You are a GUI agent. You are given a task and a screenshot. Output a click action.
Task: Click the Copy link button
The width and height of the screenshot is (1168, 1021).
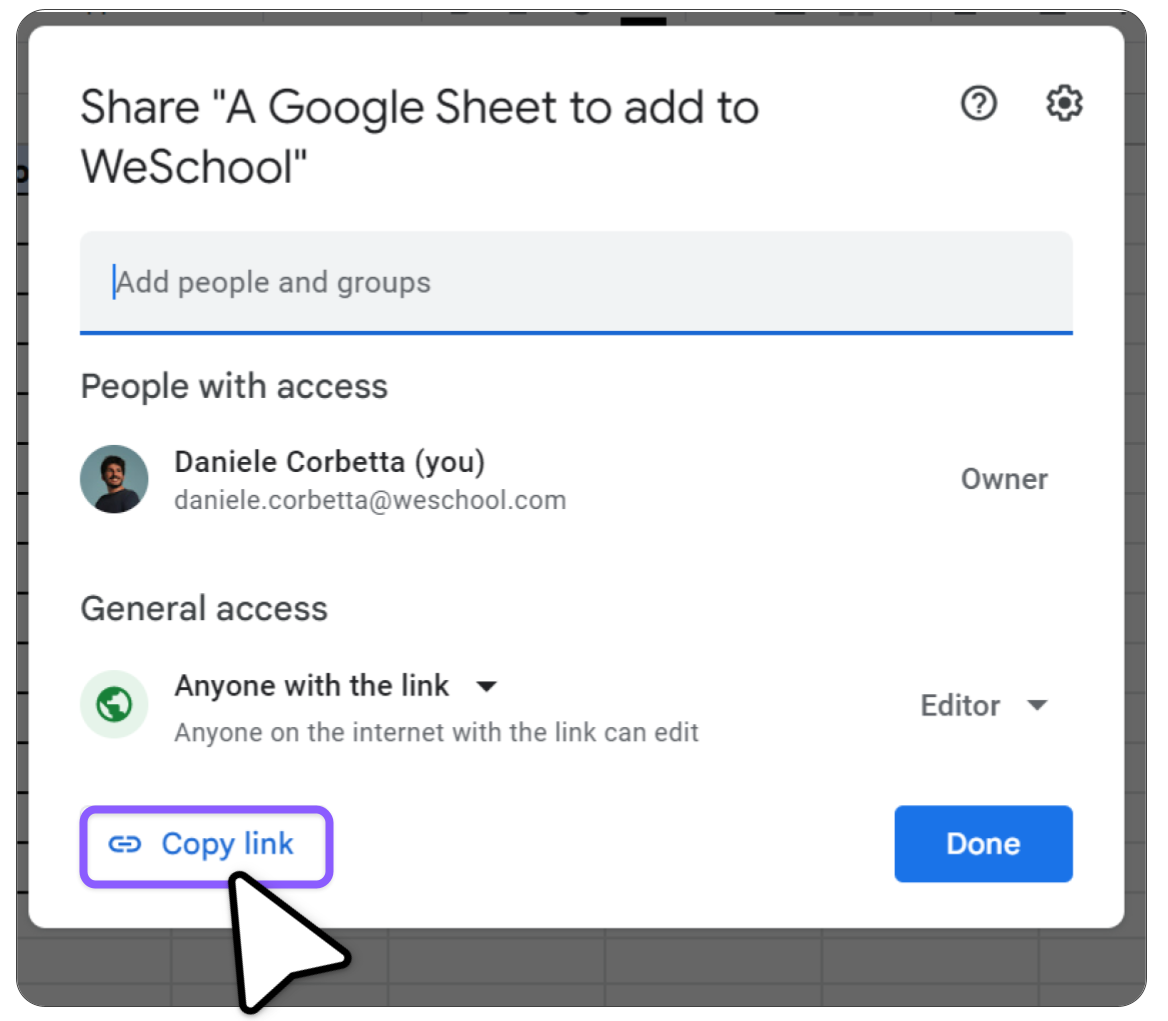coord(206,846)
